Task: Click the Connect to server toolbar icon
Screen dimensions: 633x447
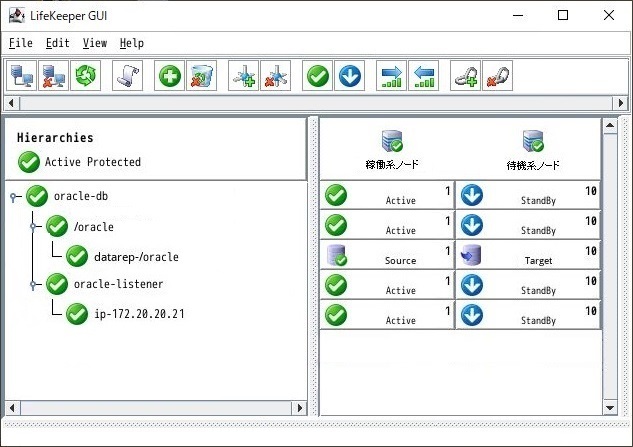Action: click(21, 76)
